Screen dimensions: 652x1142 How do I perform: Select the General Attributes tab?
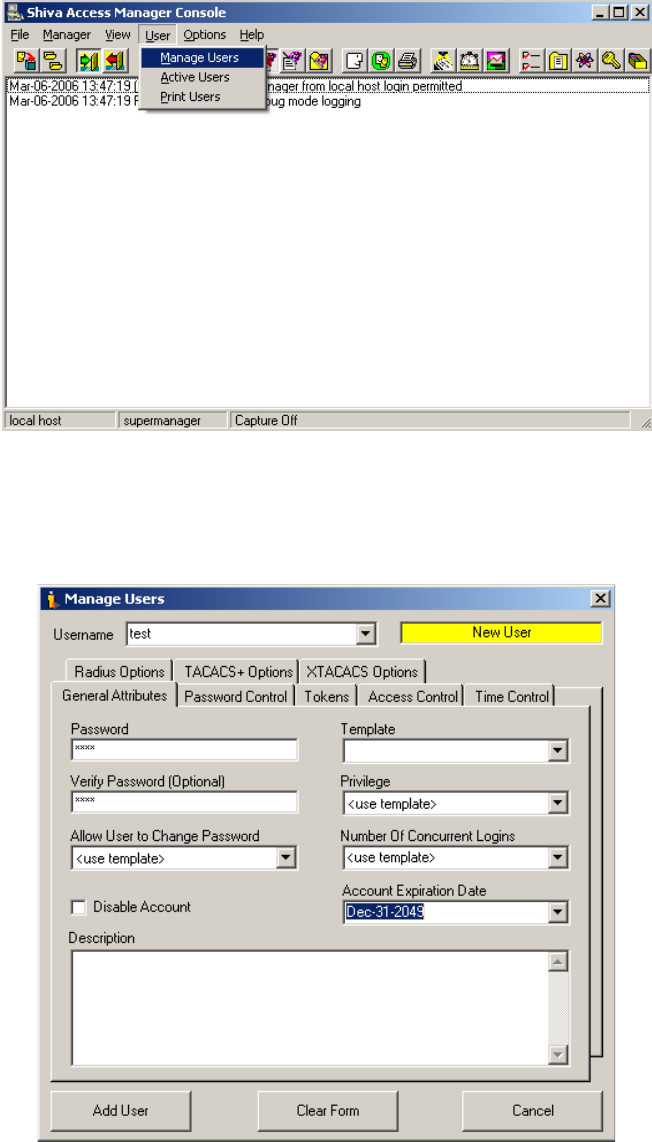click(114, 696)
